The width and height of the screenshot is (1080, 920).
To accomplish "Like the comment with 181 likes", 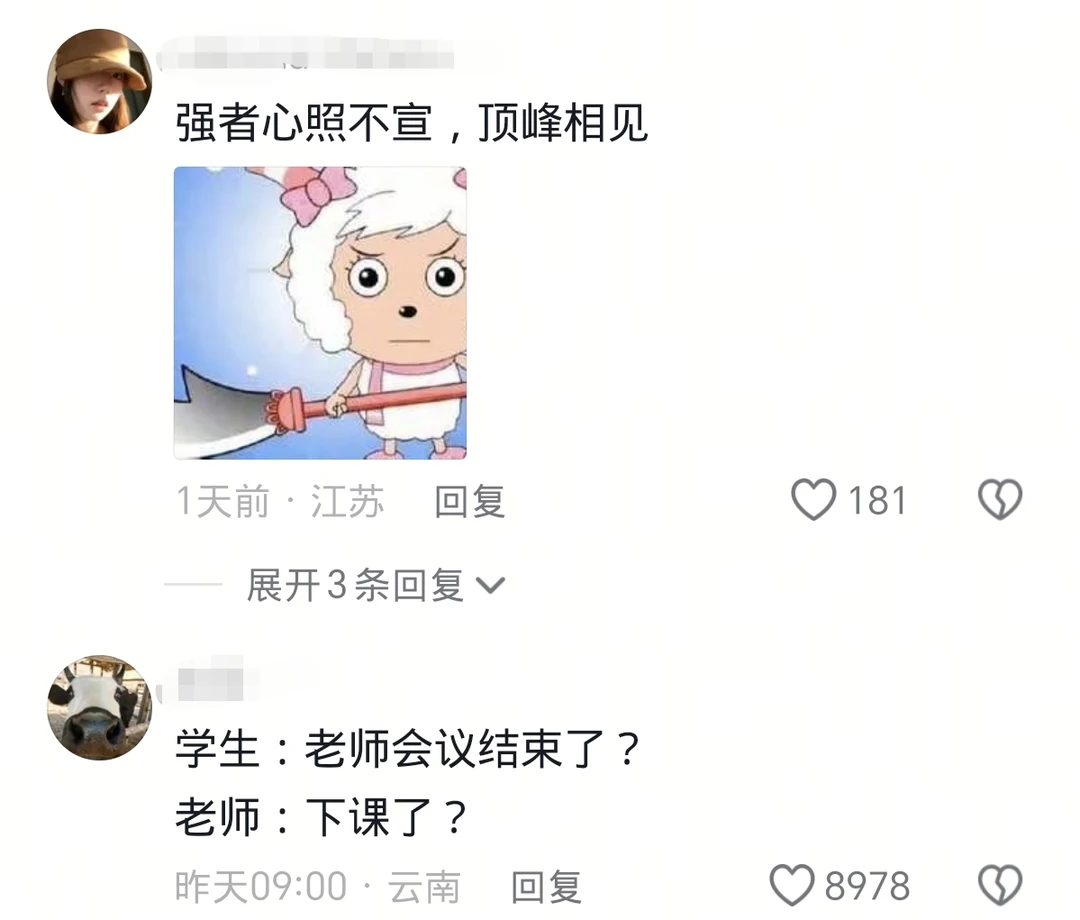I will click(x=813, y=500).
